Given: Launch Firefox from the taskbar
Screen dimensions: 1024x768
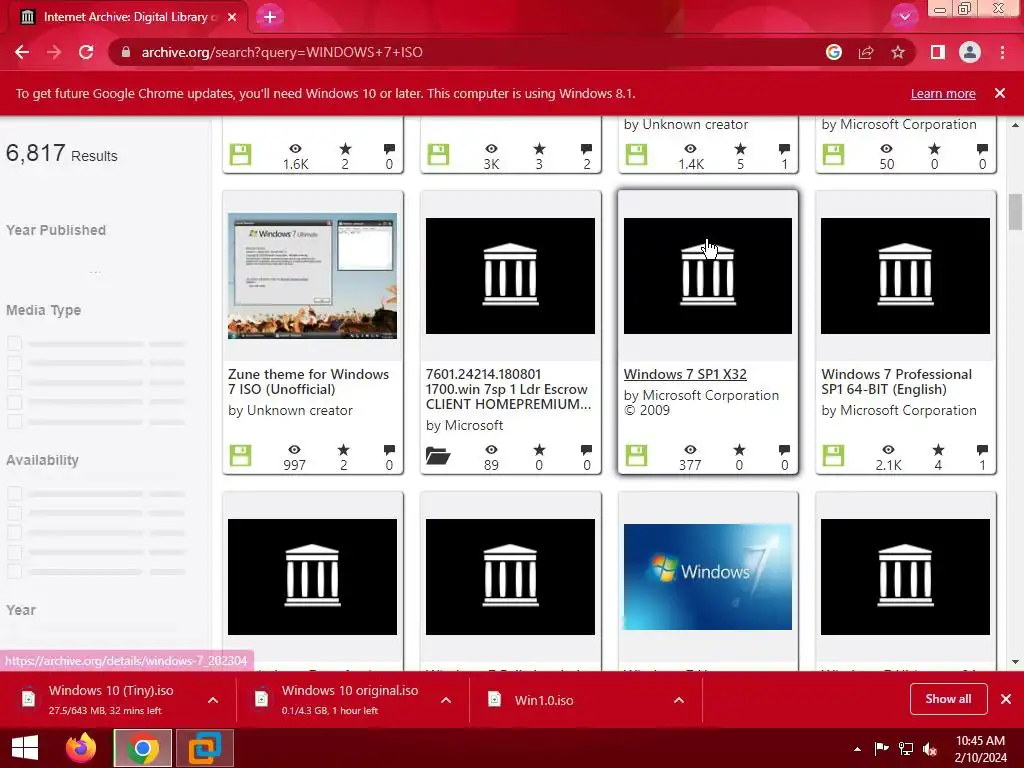Looking at the screenshot, I should click(81, 748).
